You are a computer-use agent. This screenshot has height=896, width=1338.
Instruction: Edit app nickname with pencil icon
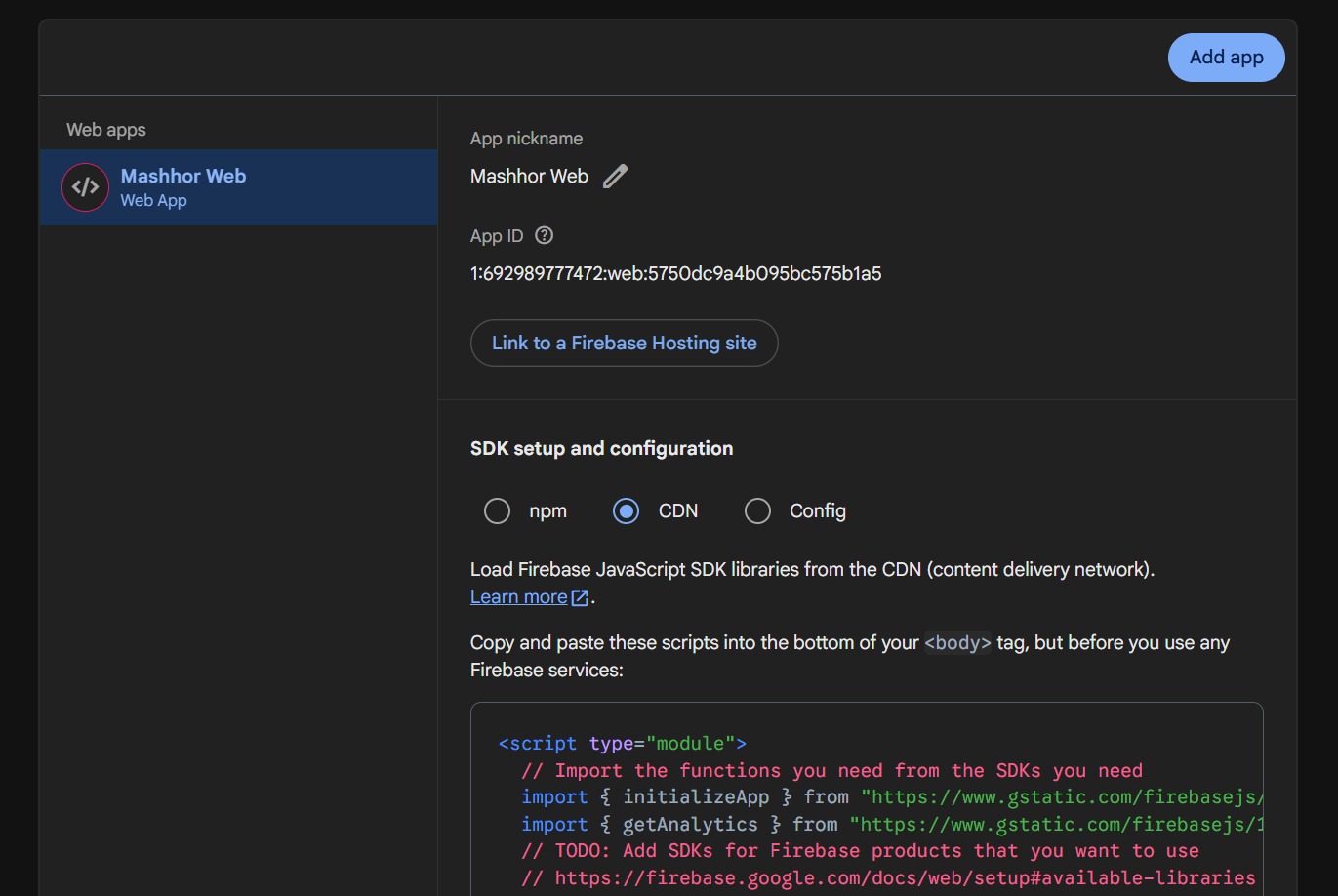(615, 177)
